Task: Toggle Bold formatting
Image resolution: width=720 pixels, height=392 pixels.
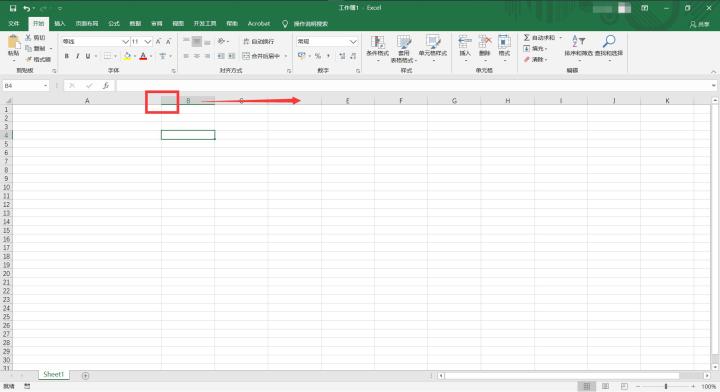Action: 67,56
